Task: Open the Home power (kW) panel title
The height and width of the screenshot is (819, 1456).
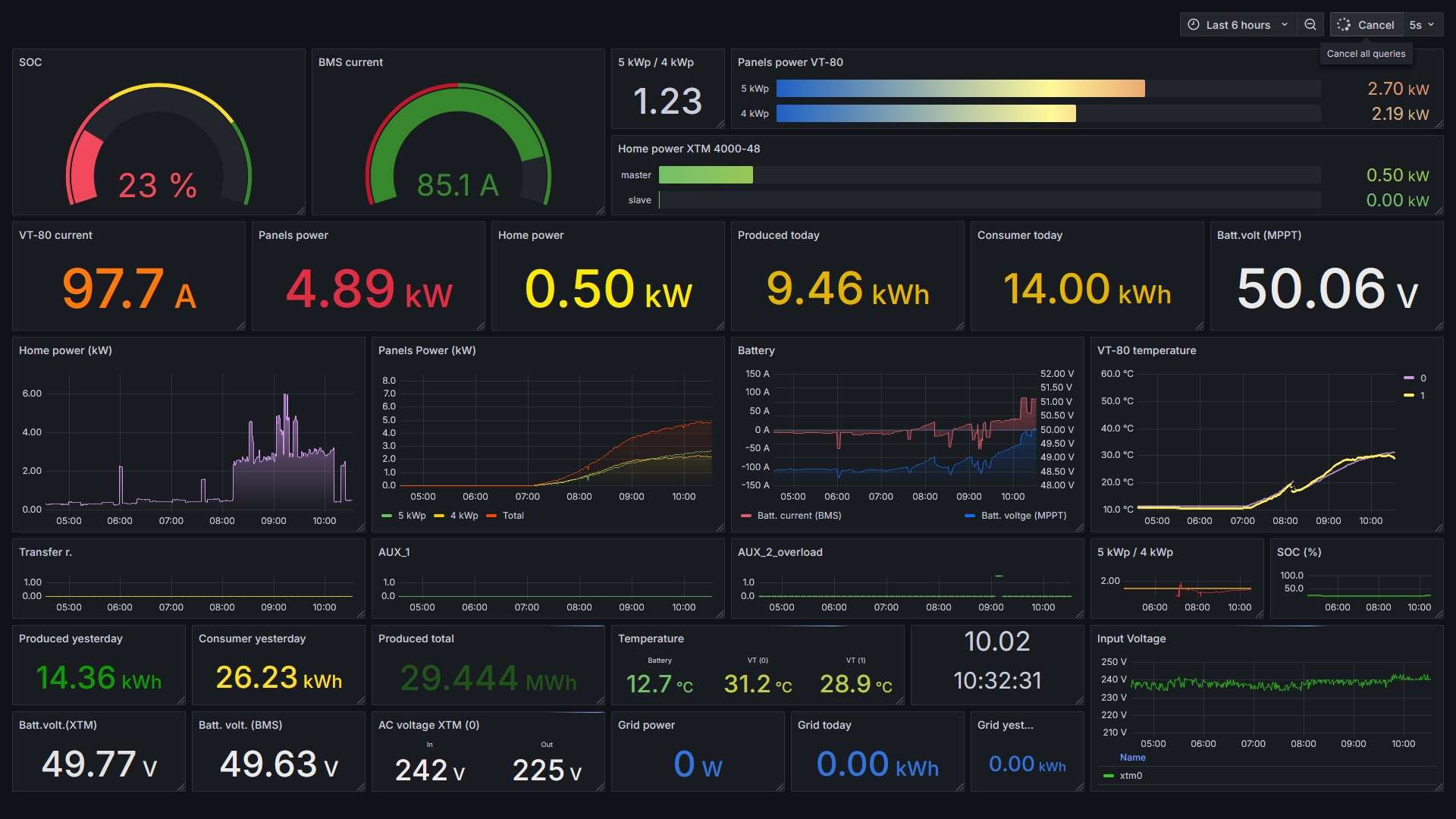Action: [x=65, y=350]
